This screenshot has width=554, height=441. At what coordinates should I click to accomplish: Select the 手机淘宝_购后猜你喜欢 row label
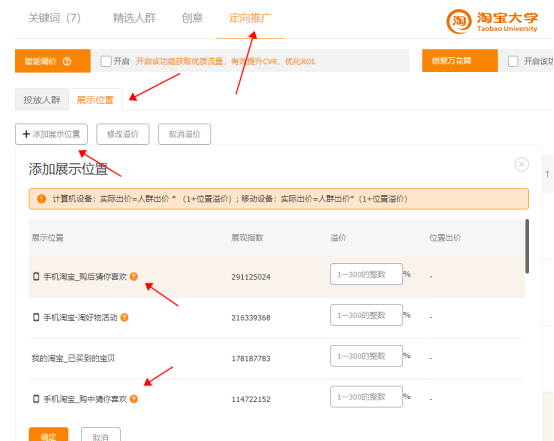(x=85, y=277)
